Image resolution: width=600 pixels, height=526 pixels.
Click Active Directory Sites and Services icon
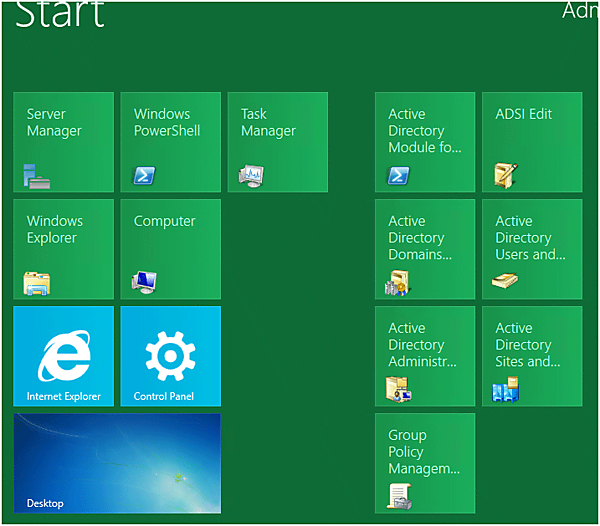tap(506, 389)
